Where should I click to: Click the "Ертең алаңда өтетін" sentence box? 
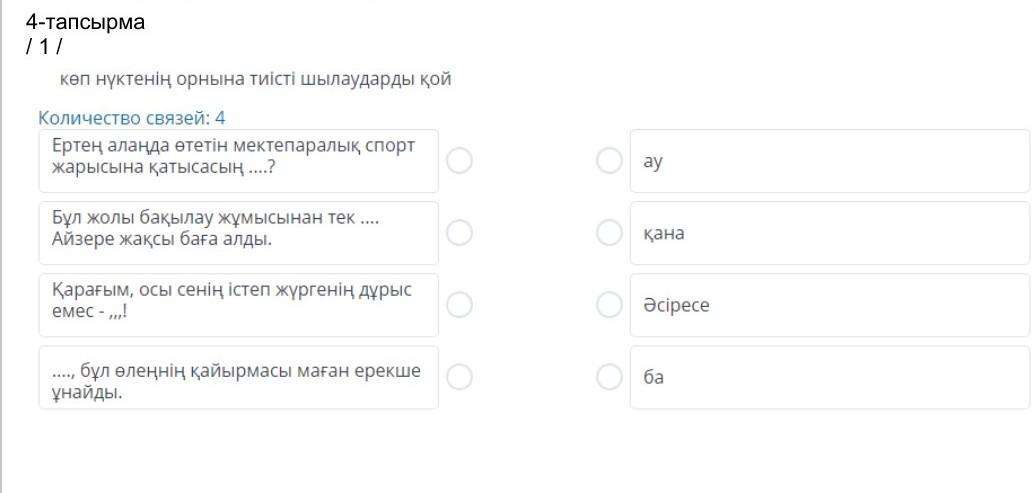tap(238, 161)
